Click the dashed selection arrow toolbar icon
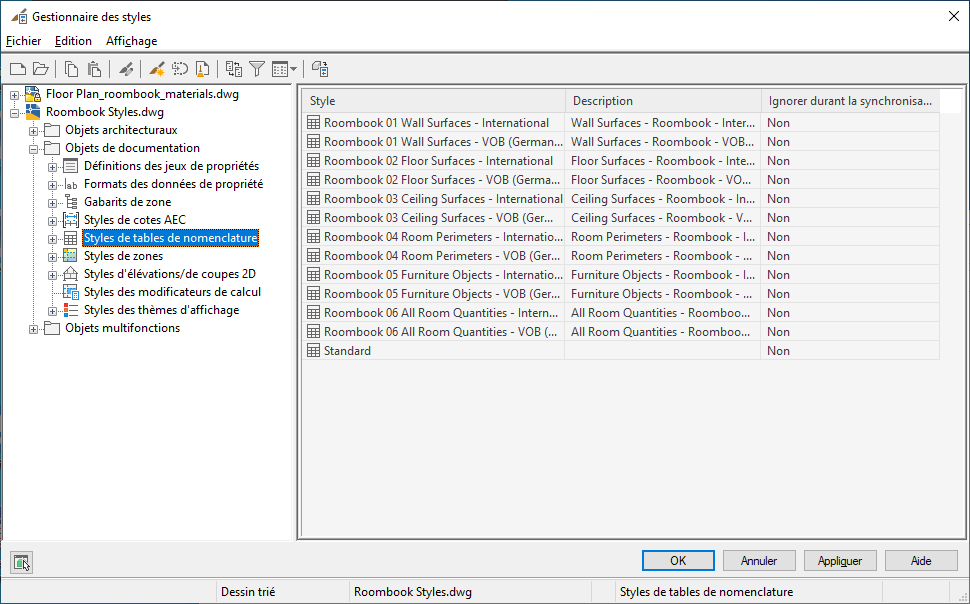Viewport: 970px width, 604px height. pos(179,69)
